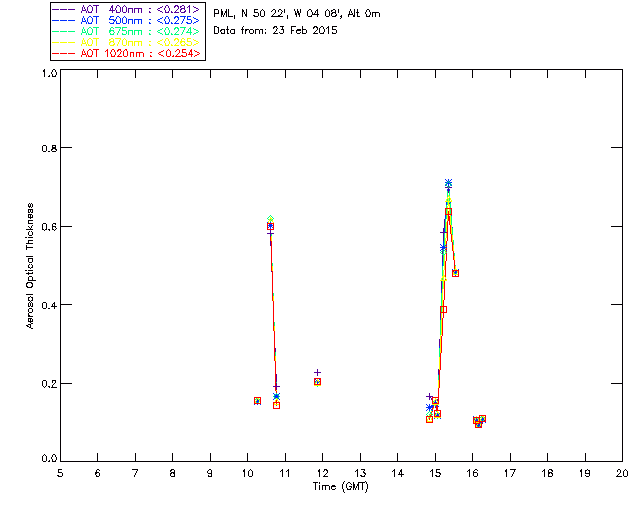Click the x-axis tick label 13

pyautogui.click(x=360, y=473)
